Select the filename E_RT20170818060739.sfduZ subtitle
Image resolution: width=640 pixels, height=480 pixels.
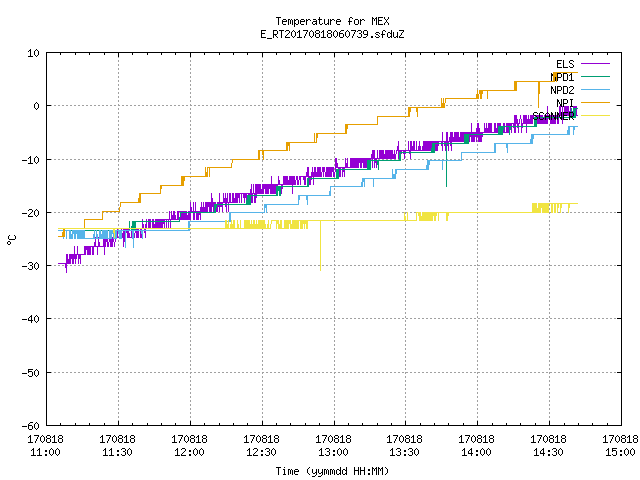click(332, 34)
